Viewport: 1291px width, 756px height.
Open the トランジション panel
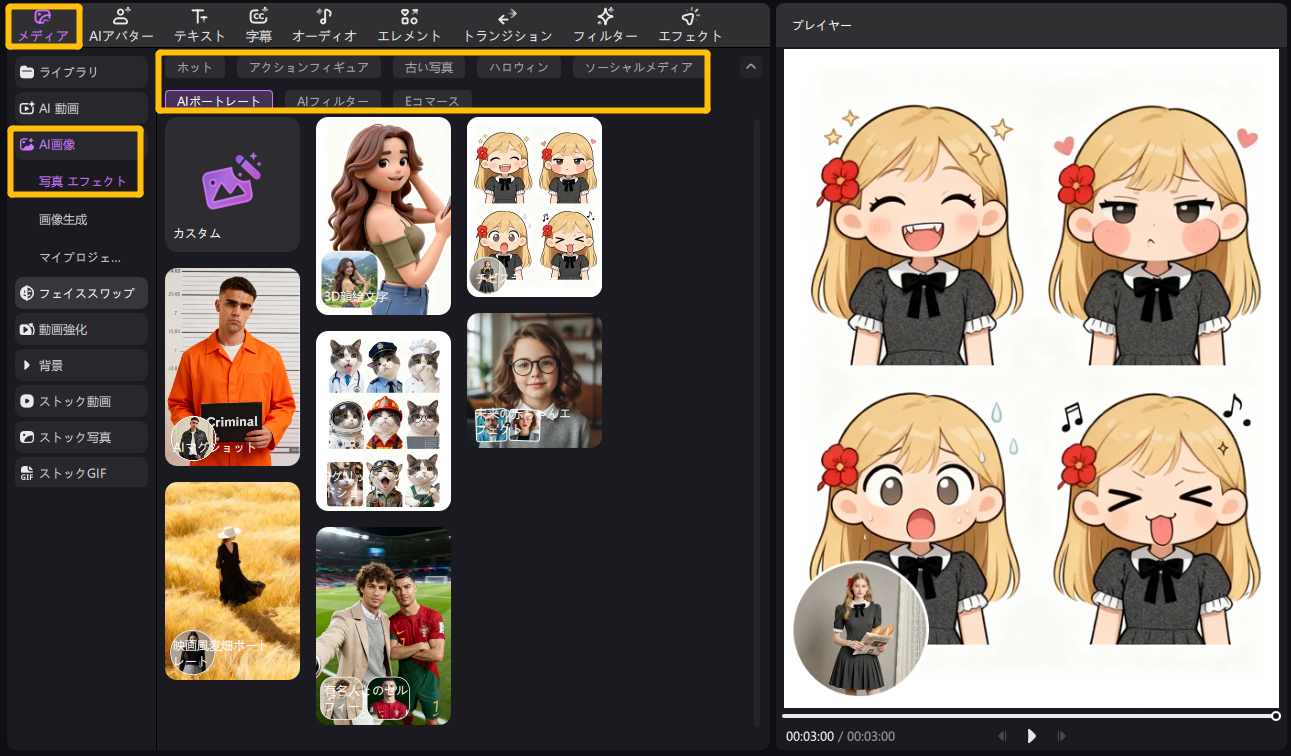pos(507,25)
